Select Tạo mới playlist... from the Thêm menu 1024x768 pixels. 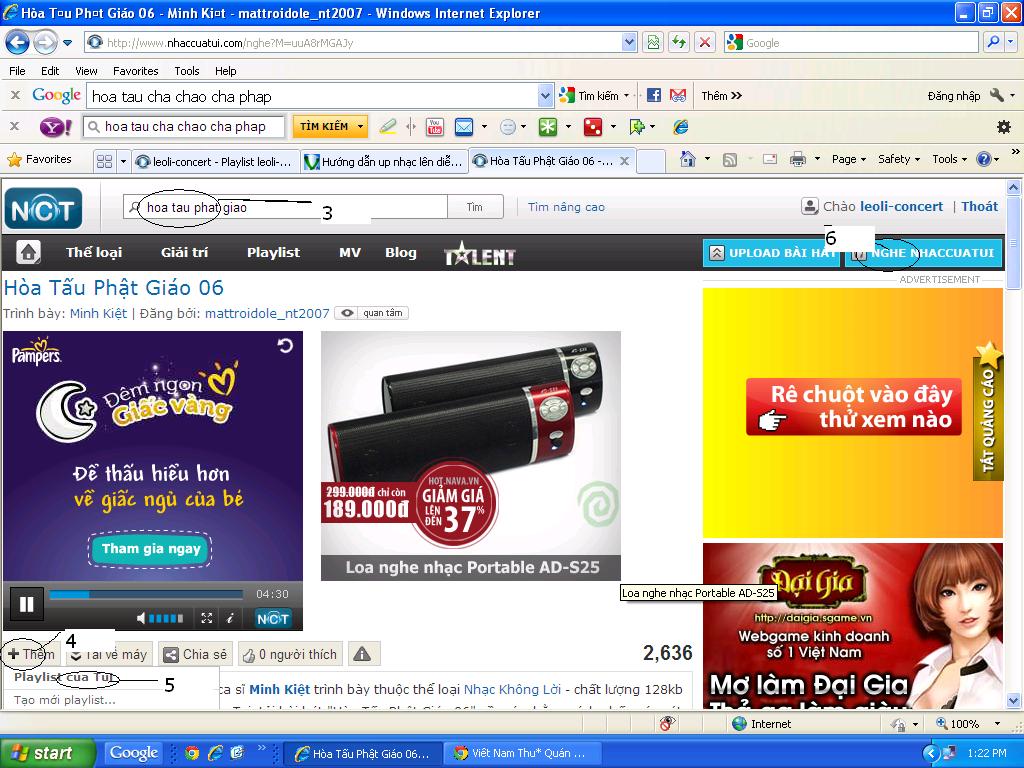click(x=65, y=700)
